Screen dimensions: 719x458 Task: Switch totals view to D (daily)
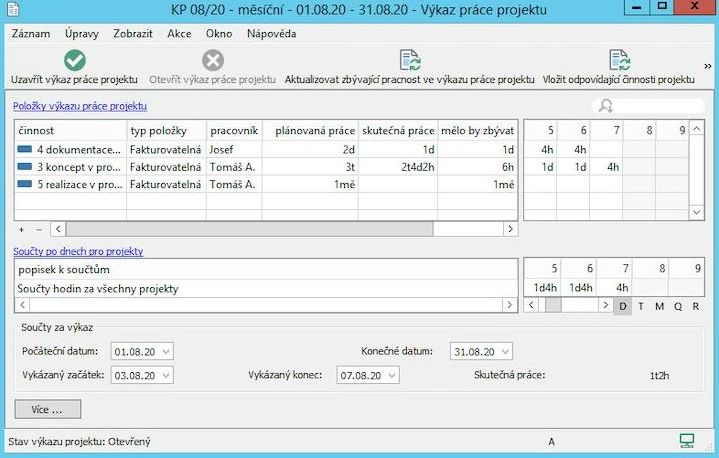point(623,305)
